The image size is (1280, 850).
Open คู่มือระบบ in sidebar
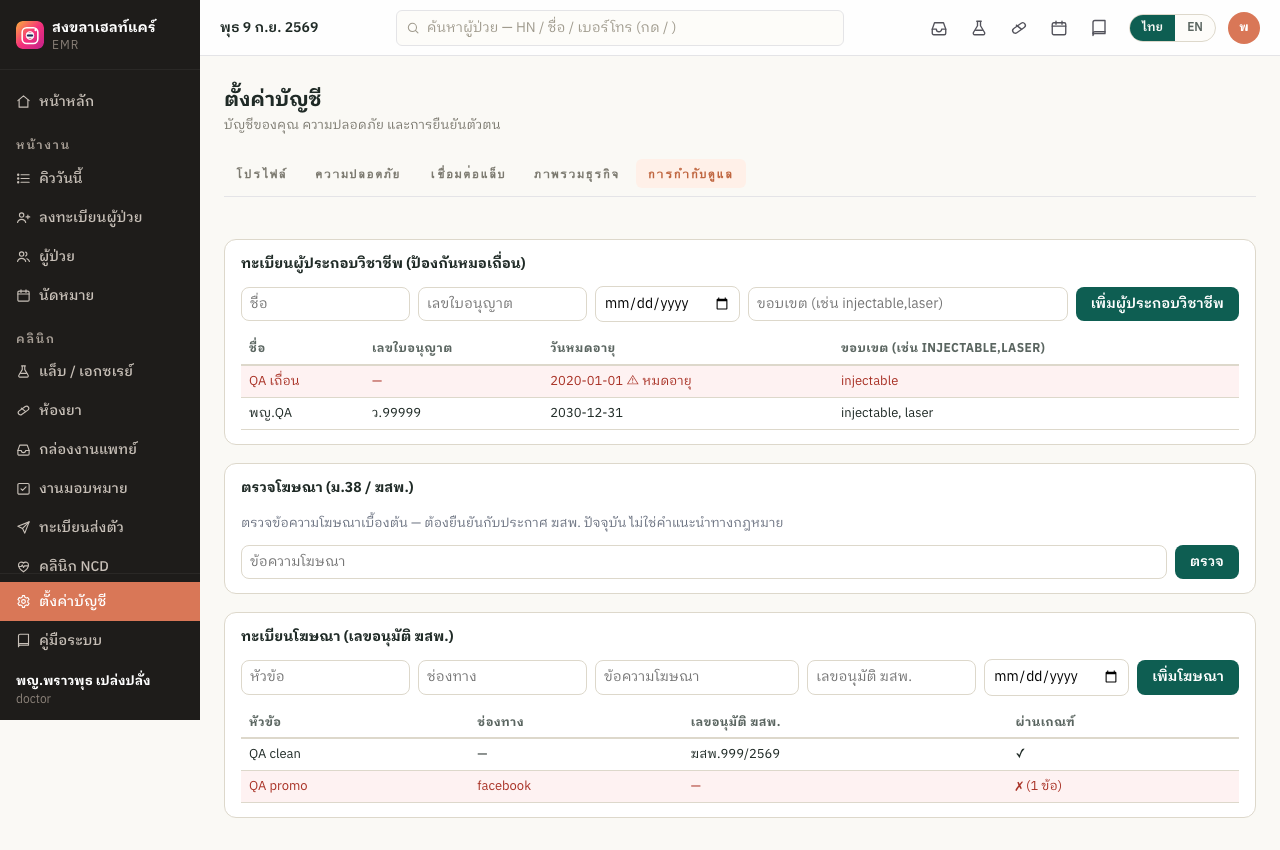tap(100, 640)
